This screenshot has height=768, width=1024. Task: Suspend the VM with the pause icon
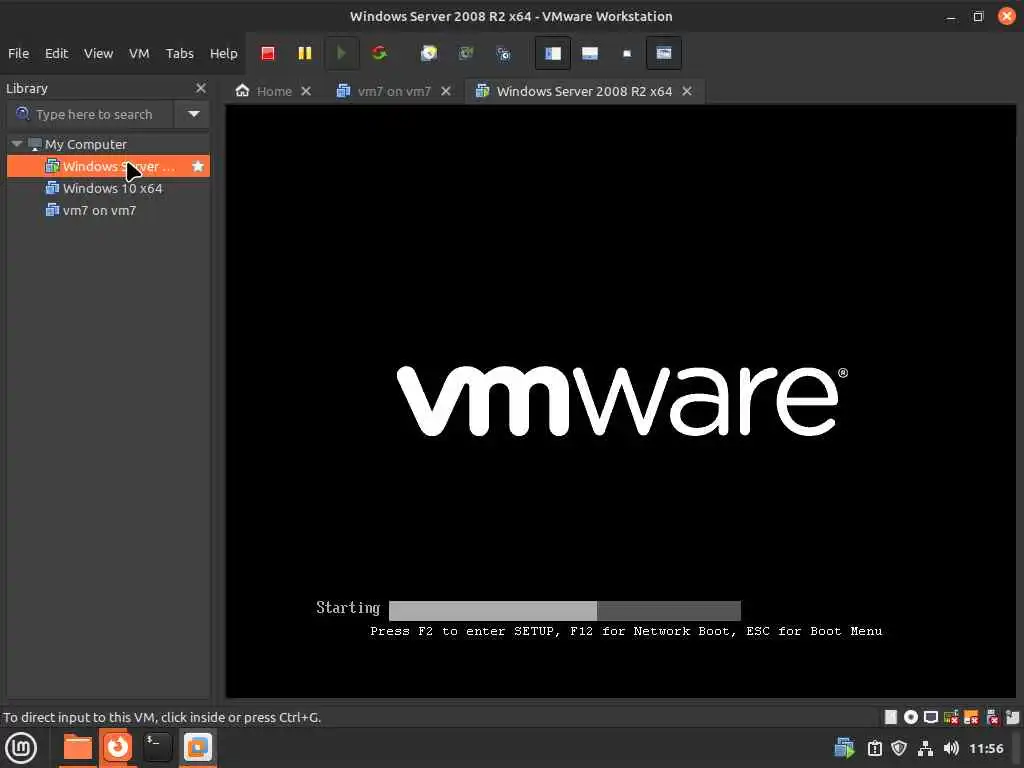click(304, 54)
